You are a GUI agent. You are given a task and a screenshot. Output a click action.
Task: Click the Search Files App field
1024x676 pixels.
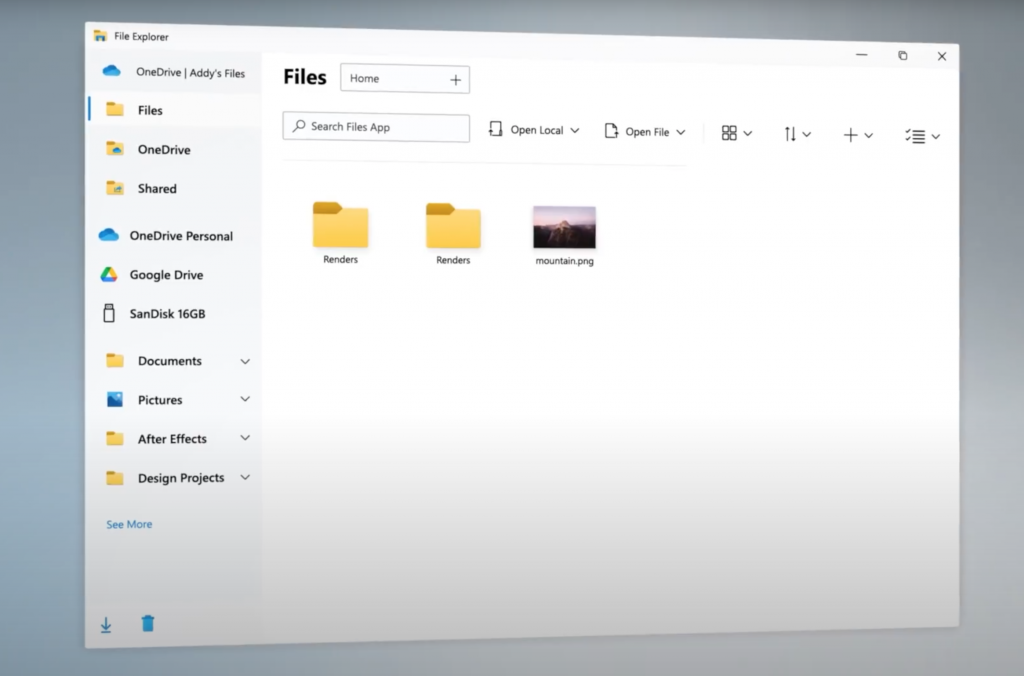pos(376,127)
